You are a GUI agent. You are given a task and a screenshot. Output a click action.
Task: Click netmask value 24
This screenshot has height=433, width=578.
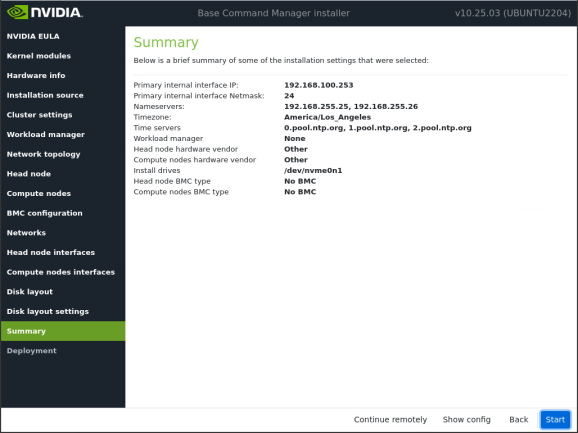pyautogui.click(x=289, y=96)
